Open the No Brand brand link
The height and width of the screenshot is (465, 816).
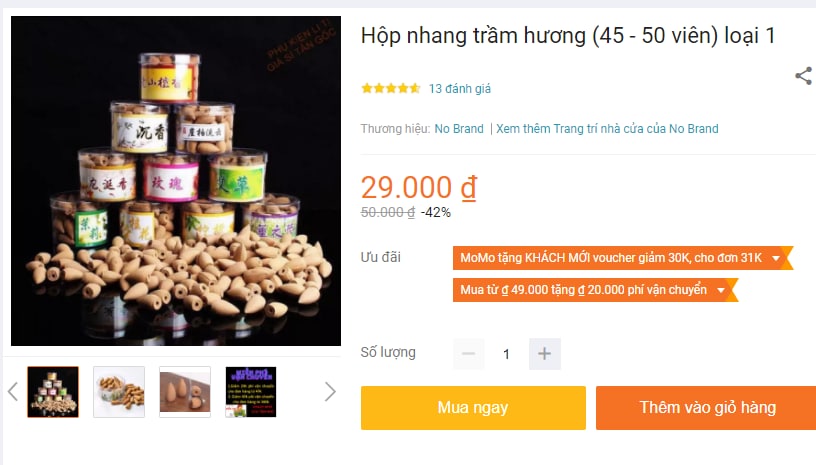pyautogui.click(x=459, y=129)
